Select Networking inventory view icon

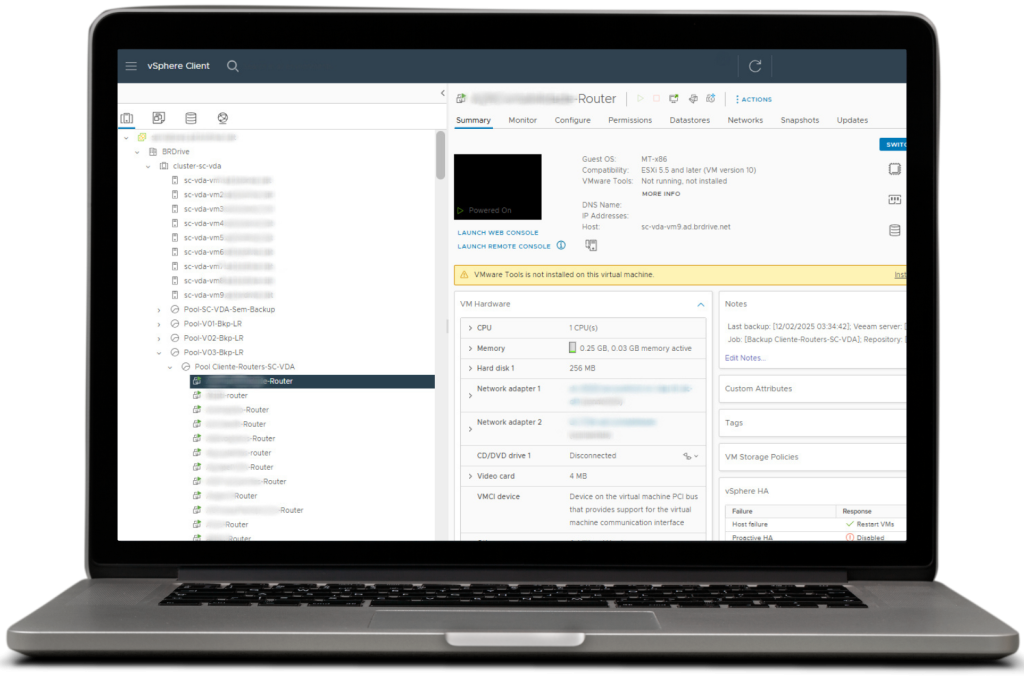(x=223, y=118)
